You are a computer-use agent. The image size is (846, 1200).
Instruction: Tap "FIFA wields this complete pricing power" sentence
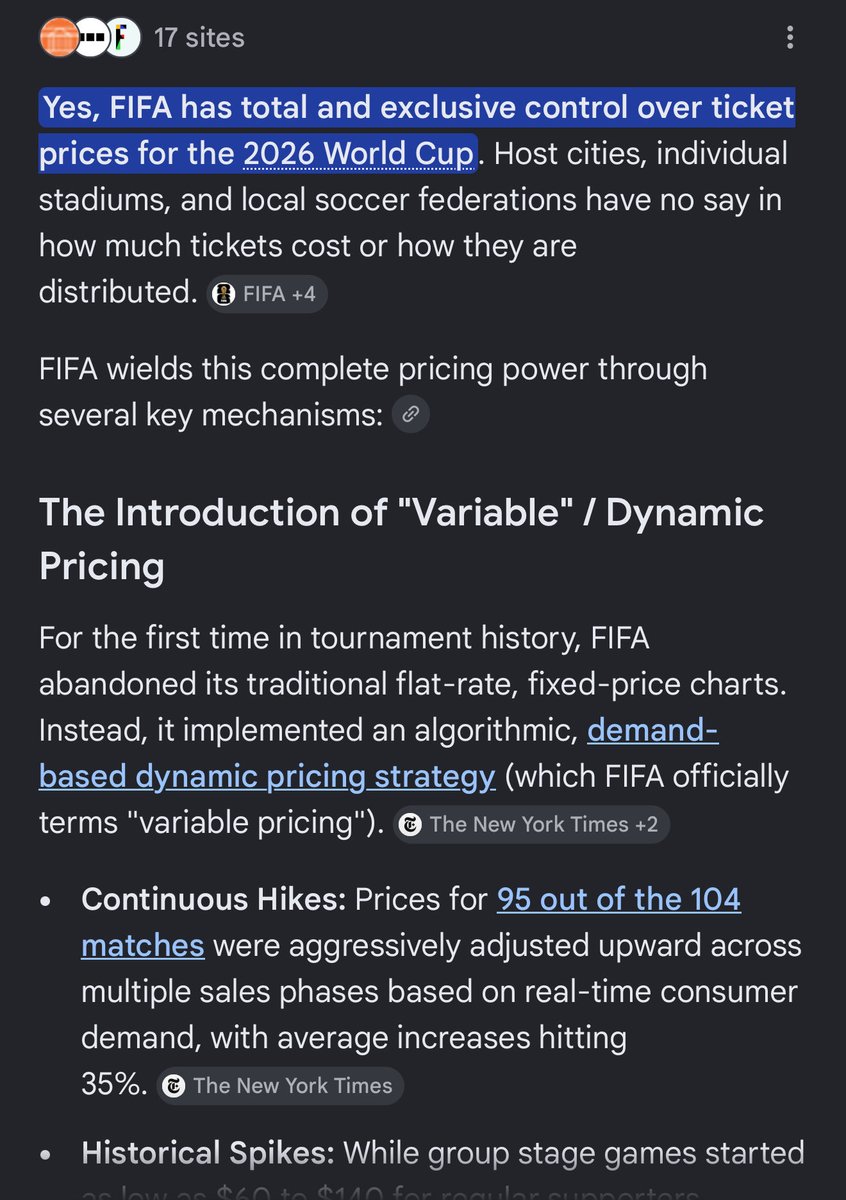click(373, 391)
